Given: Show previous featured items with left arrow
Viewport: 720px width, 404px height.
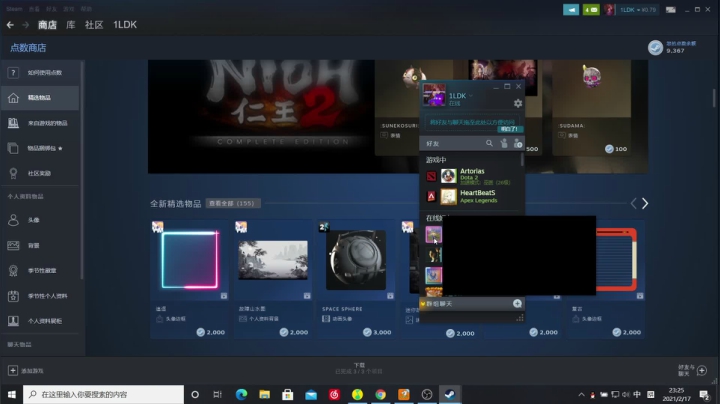Looking at the screenshot, I should [x=634, y=203].
